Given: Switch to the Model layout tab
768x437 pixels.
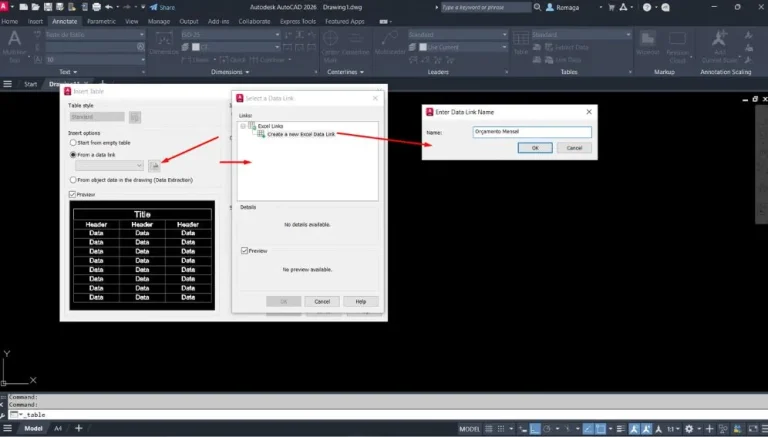Looking at the screenshot, I should (33, 428).
